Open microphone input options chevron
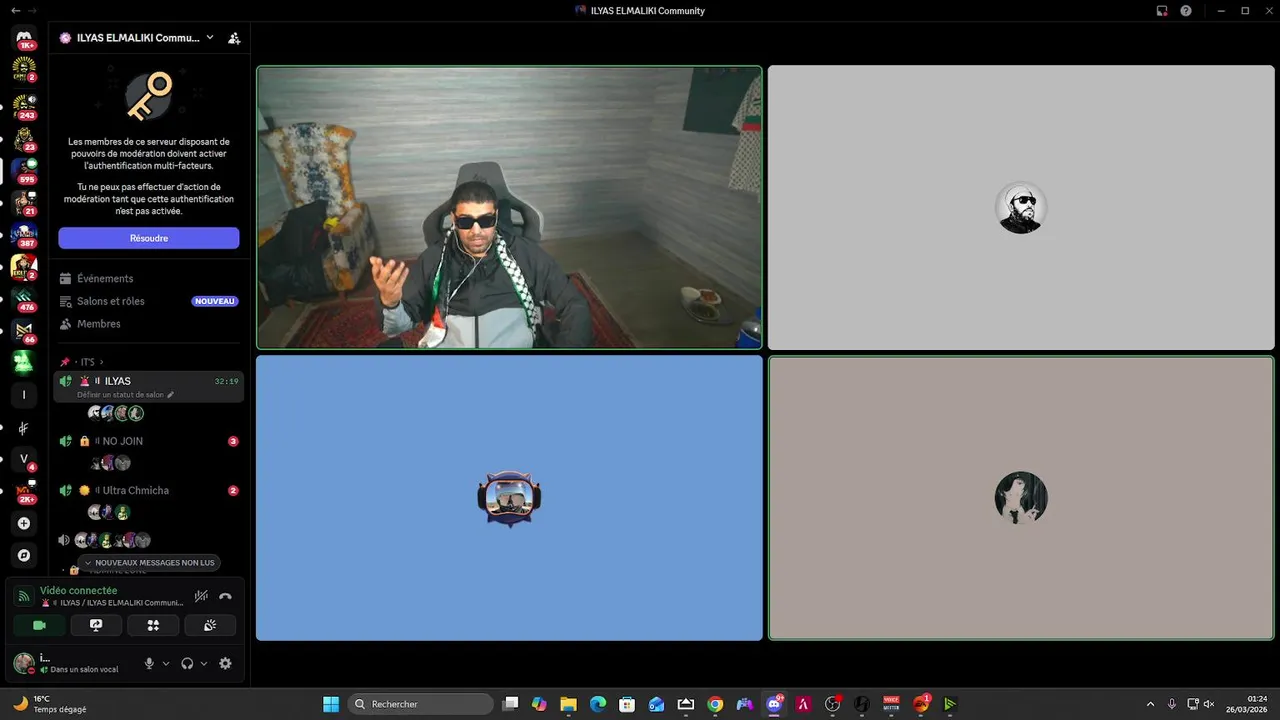This screenshot has height=720, width=1280. click(166, 663)
